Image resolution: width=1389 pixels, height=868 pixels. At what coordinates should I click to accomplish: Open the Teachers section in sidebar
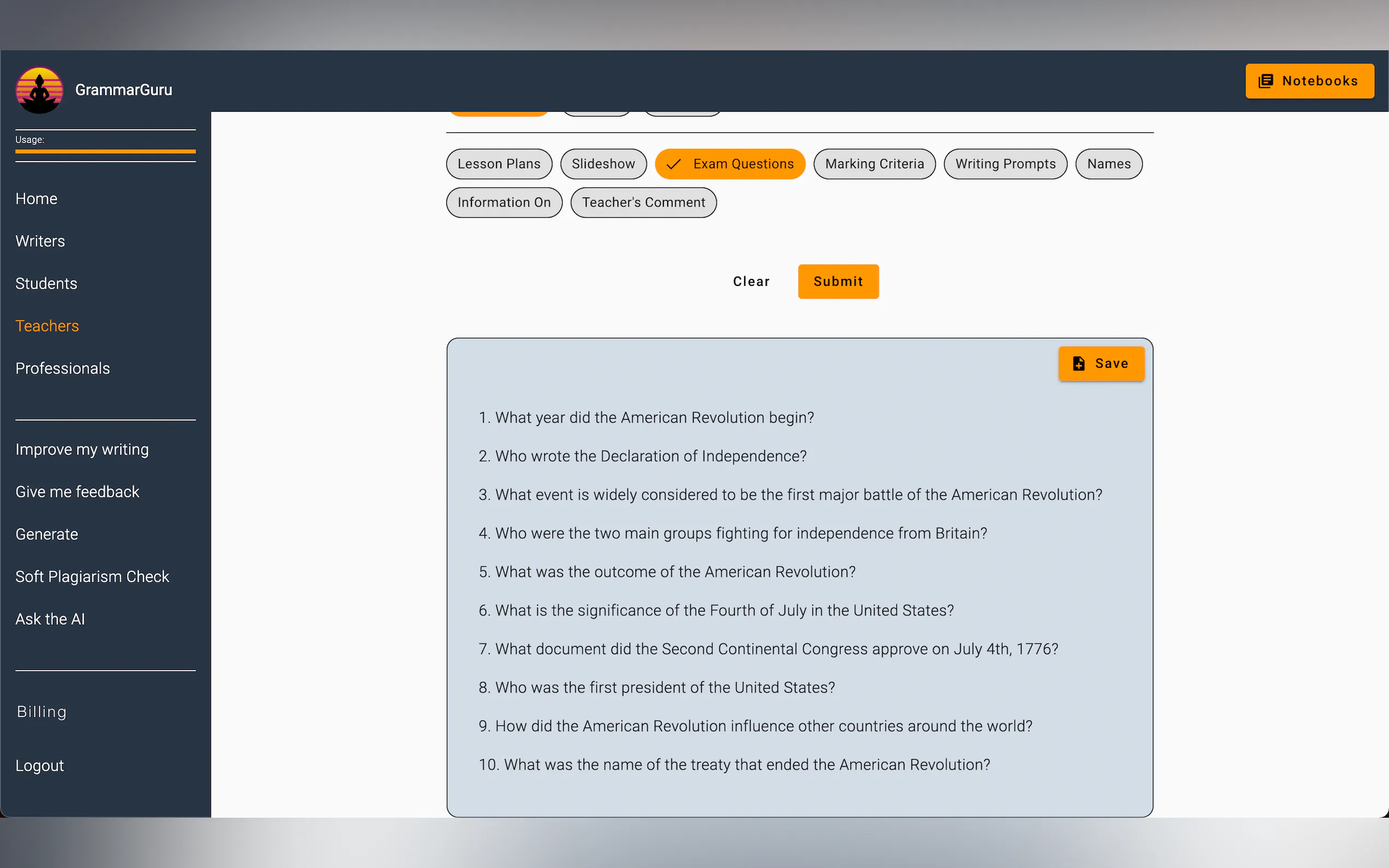[x=47, y=326]
